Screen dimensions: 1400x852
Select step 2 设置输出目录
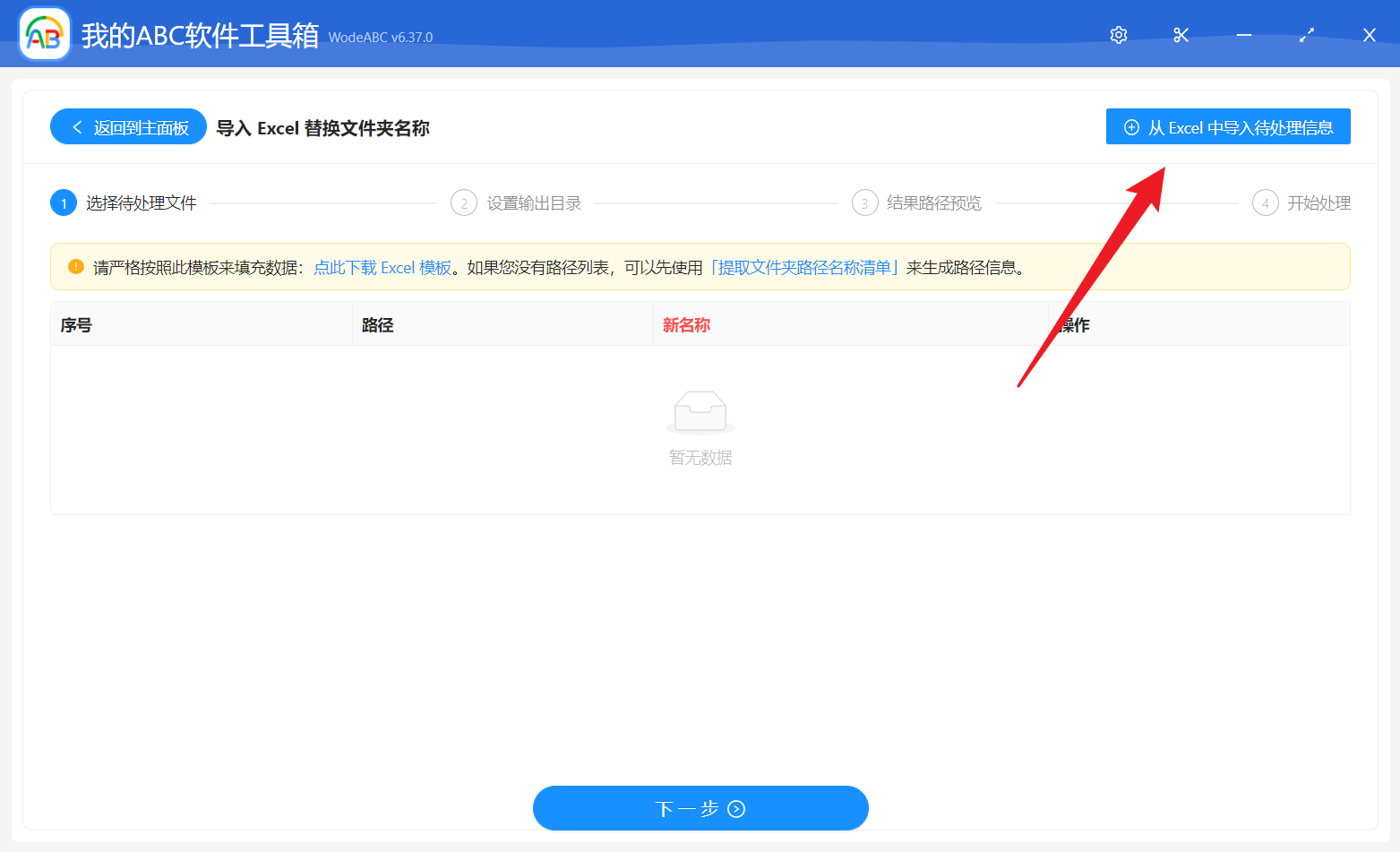pyautogui.click(x=516, y=203)
